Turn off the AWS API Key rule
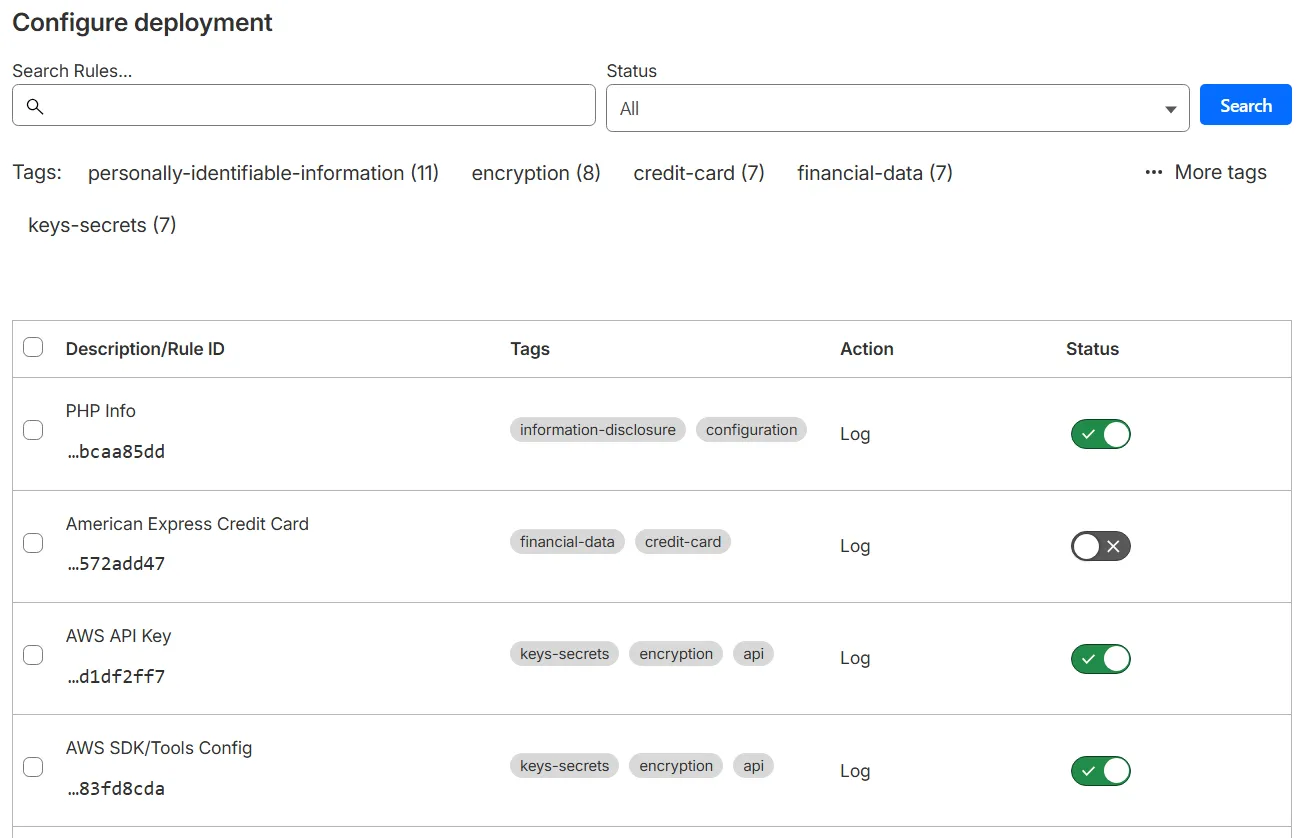This screenshot has height=838, width=1302. [x=1100, y=658]
